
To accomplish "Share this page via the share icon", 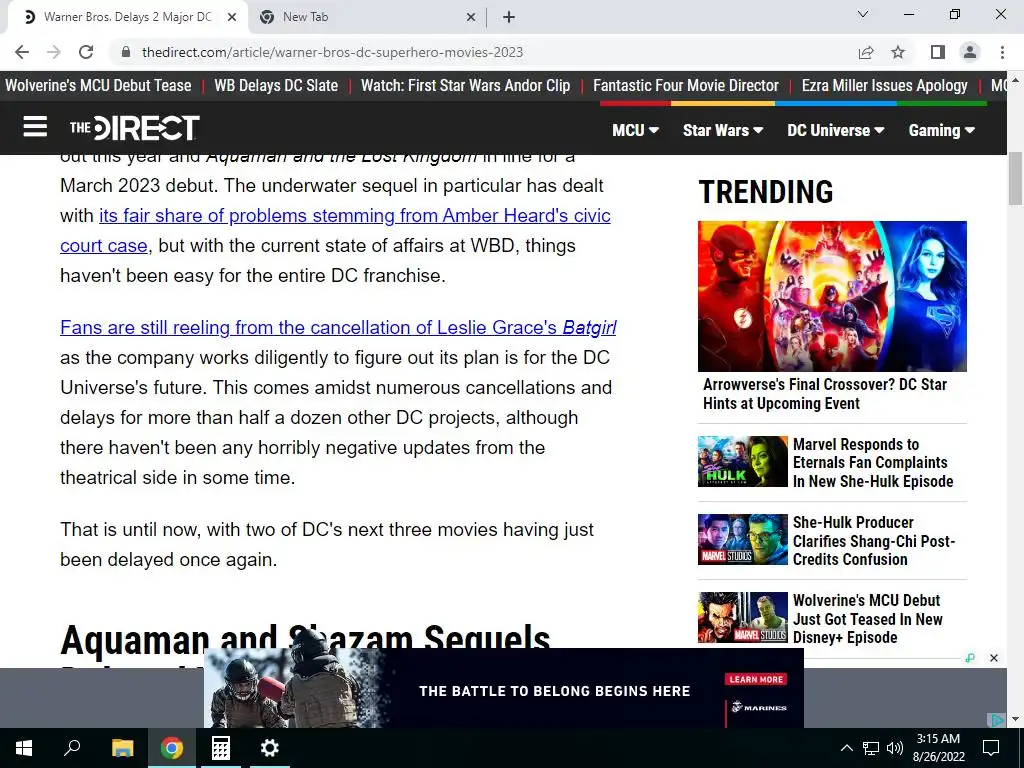I will [866, 52].
